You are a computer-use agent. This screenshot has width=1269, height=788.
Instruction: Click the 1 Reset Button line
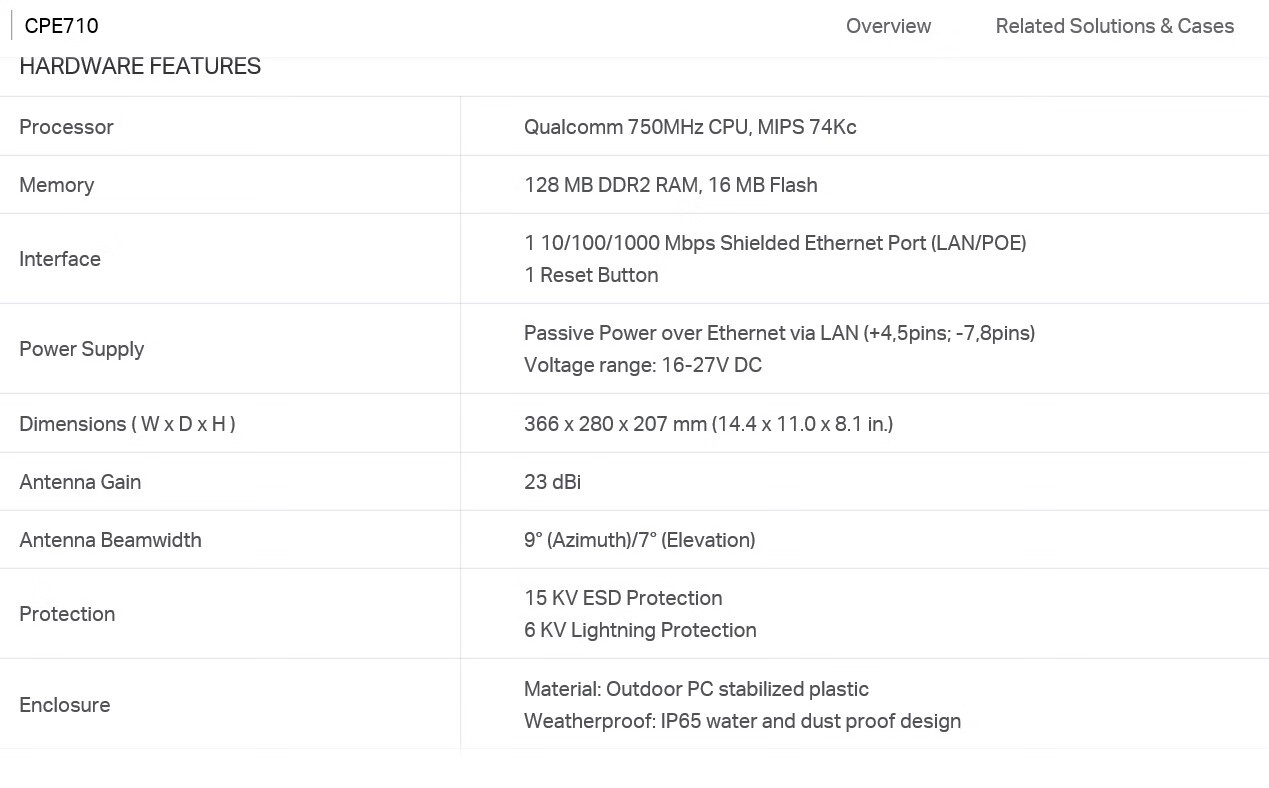pos(591,275)
